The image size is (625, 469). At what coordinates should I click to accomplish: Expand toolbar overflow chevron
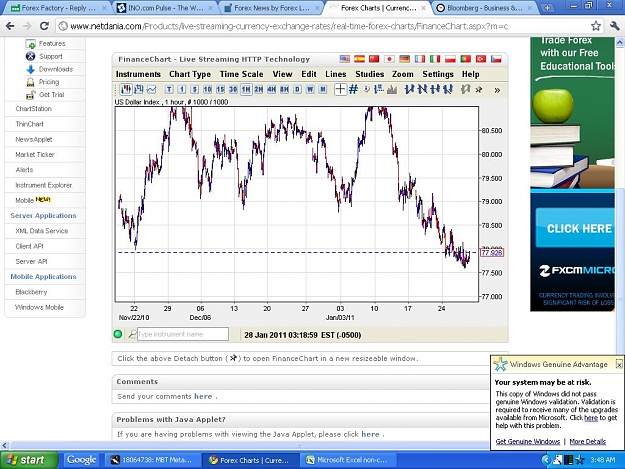497,90
